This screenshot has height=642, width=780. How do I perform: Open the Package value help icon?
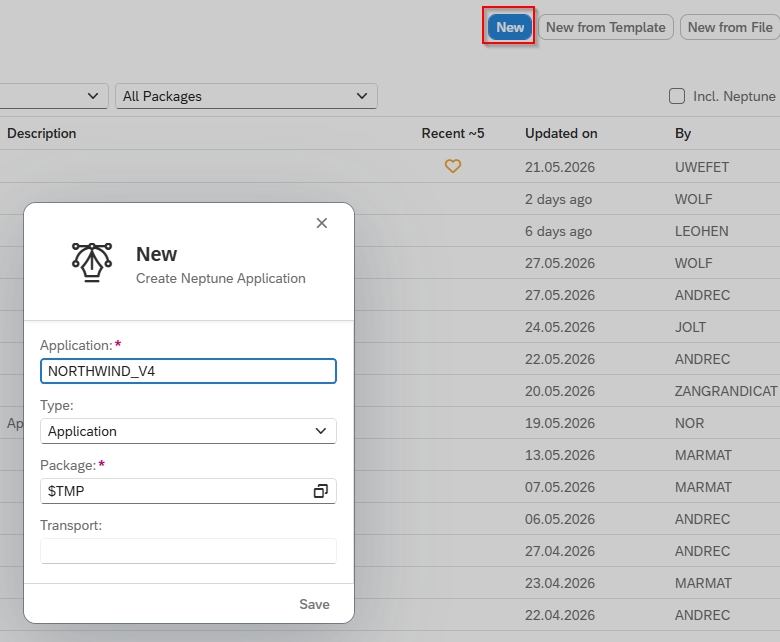click(321, 491)
